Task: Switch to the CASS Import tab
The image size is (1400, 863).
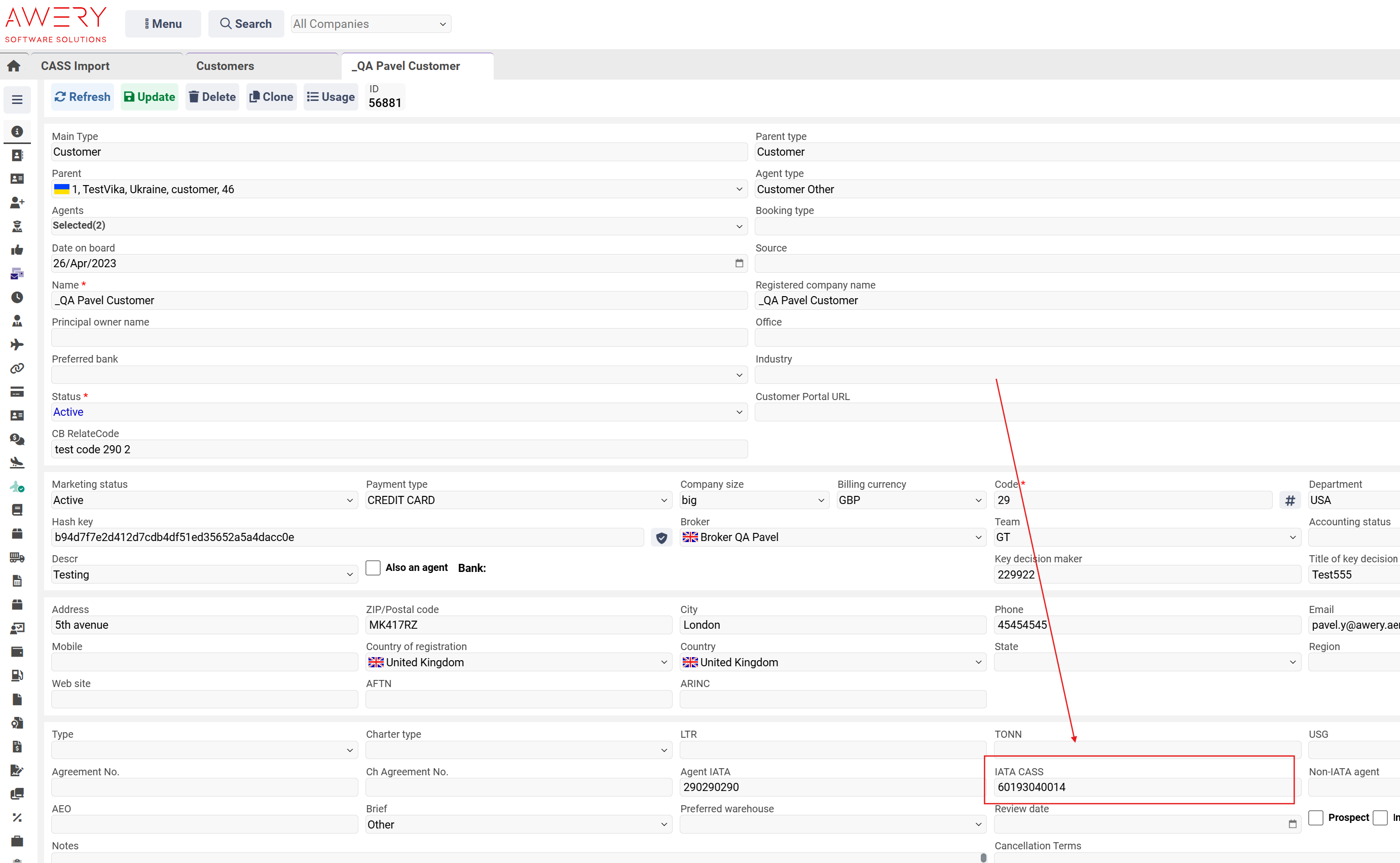Action: [x=76, y=66]
